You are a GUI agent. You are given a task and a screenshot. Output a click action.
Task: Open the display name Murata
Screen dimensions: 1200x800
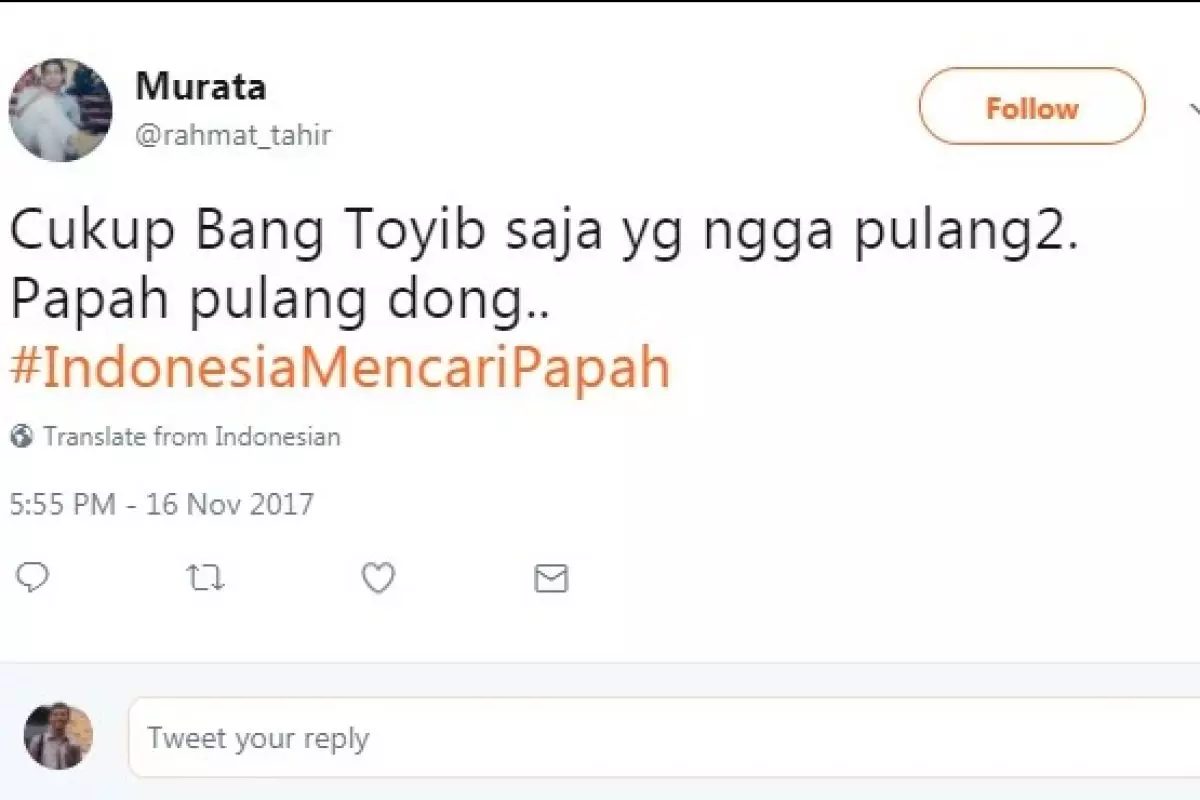point(200,87)
